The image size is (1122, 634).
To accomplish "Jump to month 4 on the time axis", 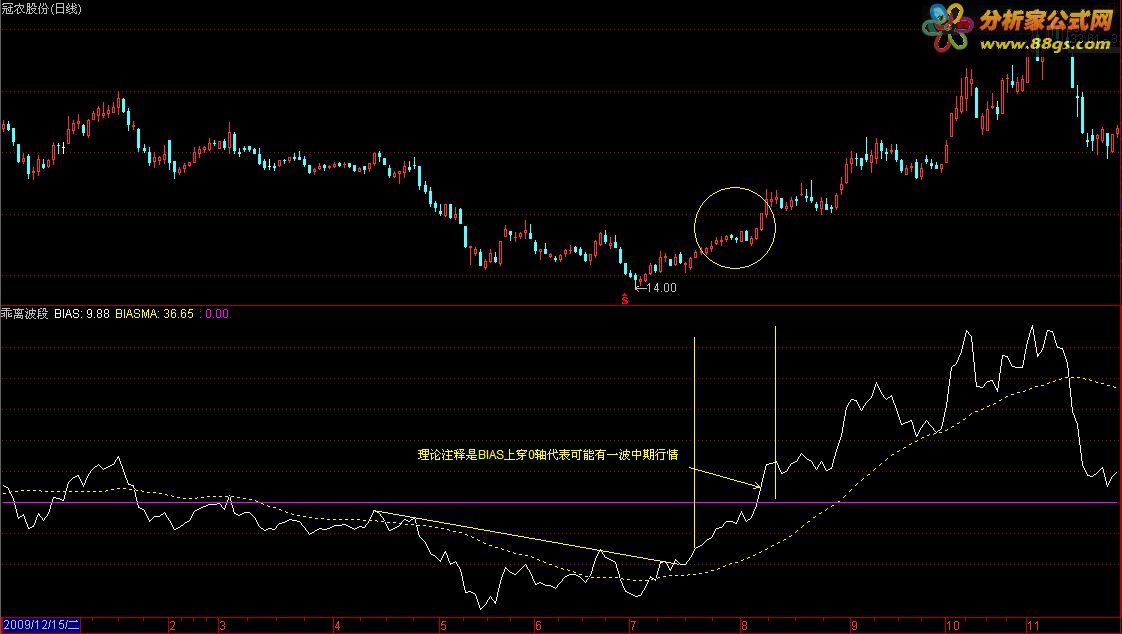I will pyautogui.click(x=338, y=626).
